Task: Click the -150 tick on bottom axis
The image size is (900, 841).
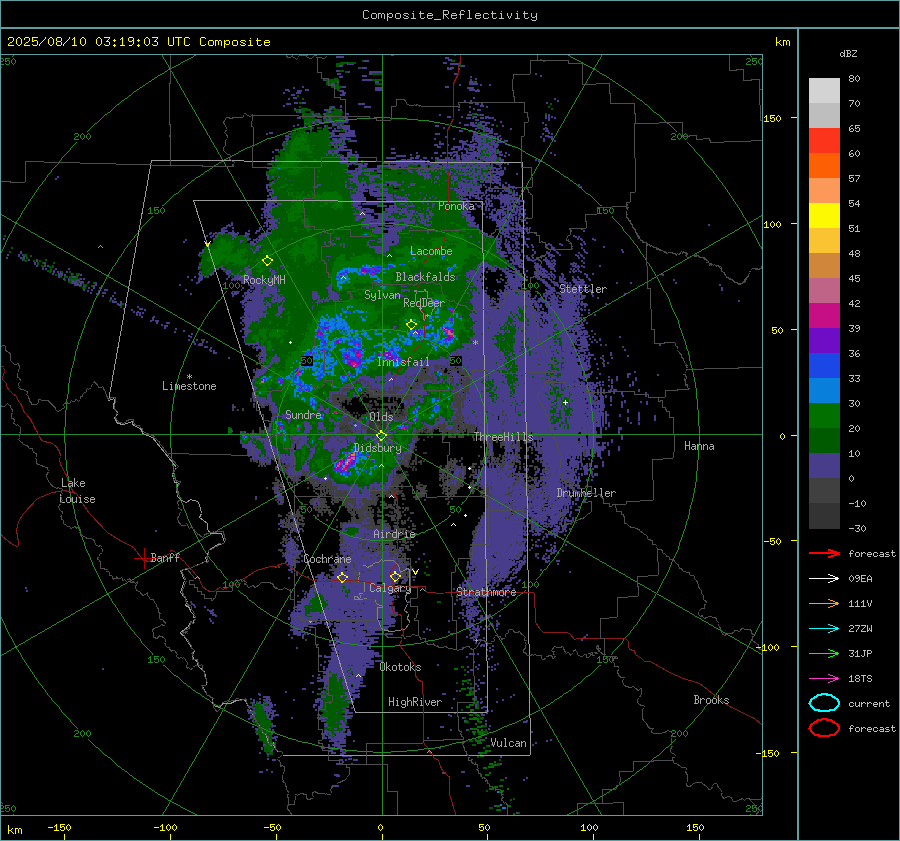Action: tap(59, 827)
